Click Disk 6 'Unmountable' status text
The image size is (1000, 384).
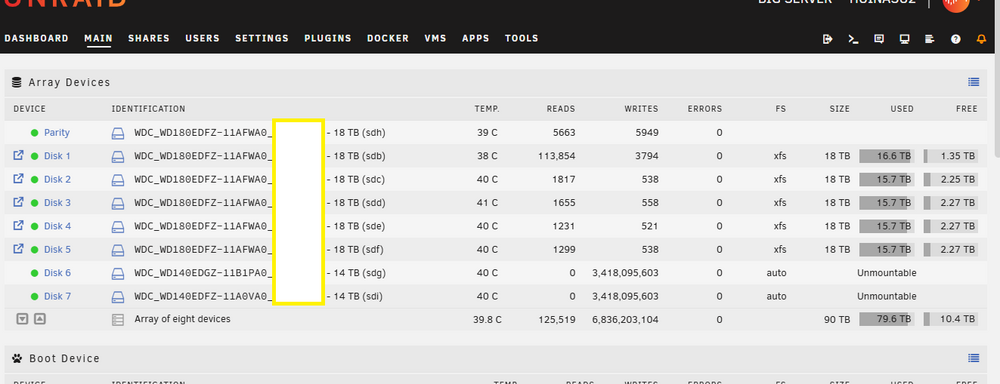pos(886,273)
